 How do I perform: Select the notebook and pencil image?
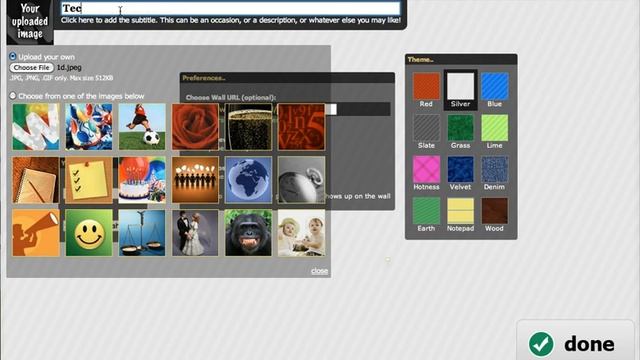tap(36, 180)
